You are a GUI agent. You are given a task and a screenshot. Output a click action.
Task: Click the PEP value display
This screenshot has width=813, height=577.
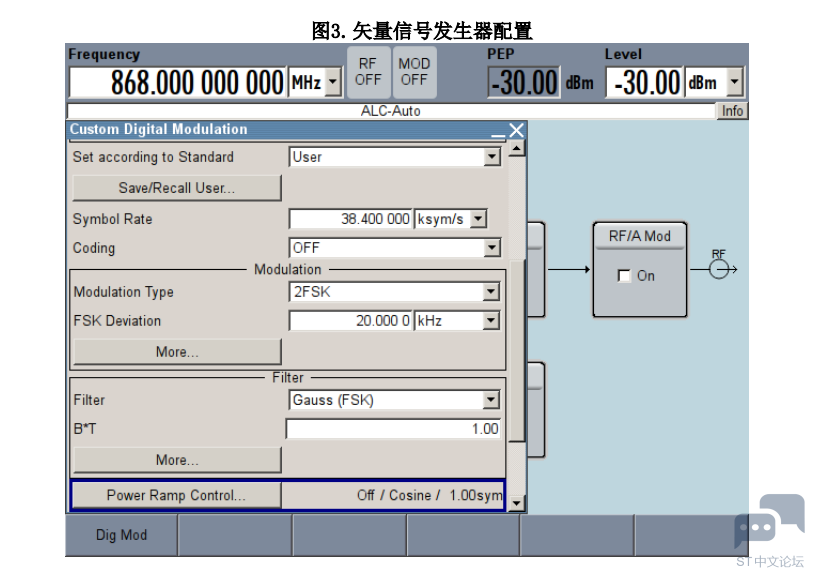tap(524, 82)
